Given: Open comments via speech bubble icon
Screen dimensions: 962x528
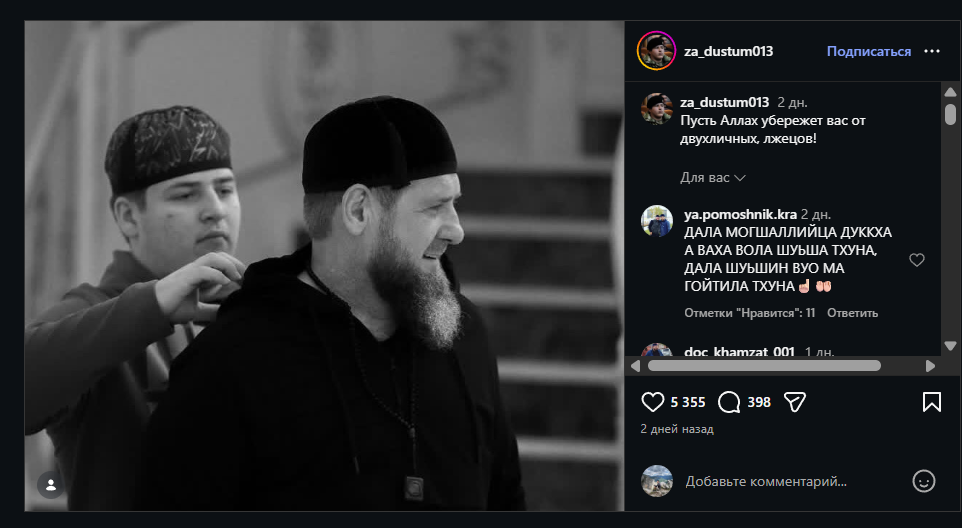Looking at the screenshot, I should [x=730, y=402].
